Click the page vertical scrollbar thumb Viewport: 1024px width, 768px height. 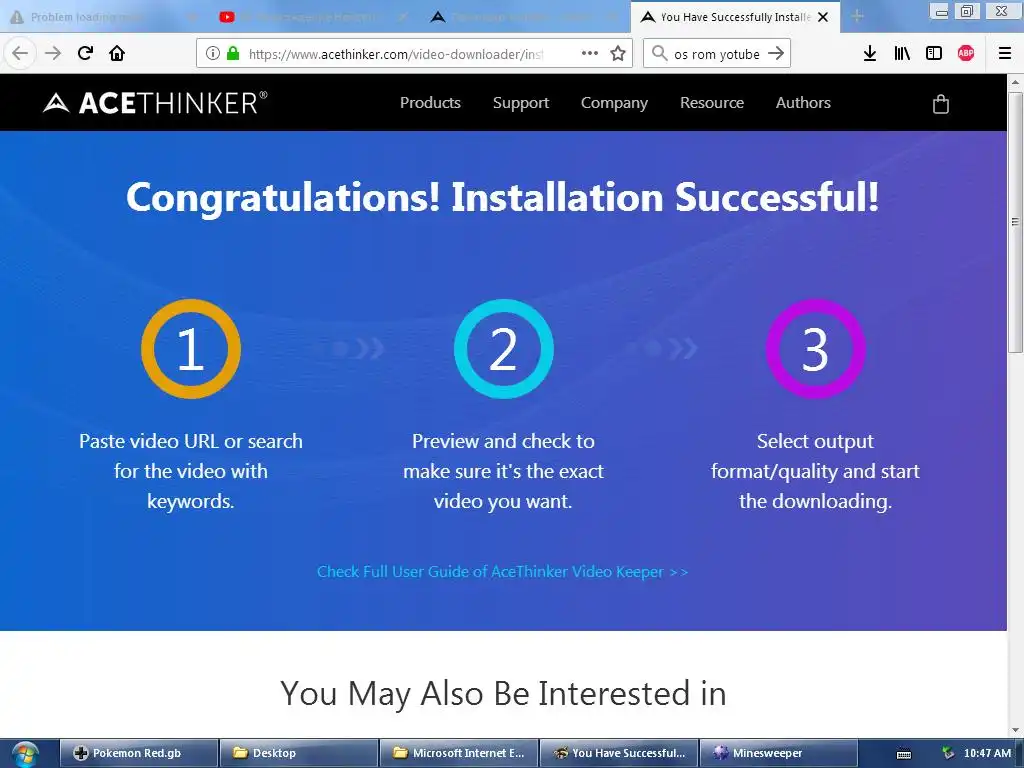(1016, 222)
